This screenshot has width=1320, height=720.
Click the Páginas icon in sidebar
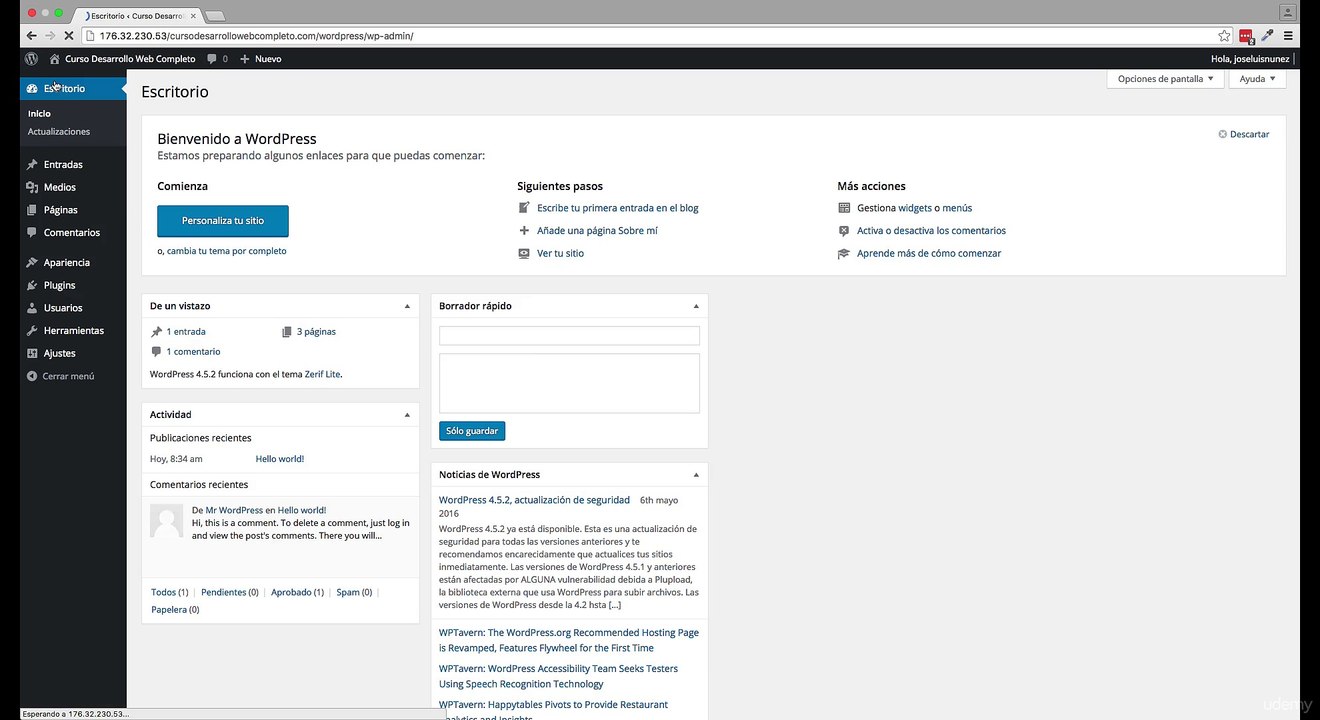(32, 210)
